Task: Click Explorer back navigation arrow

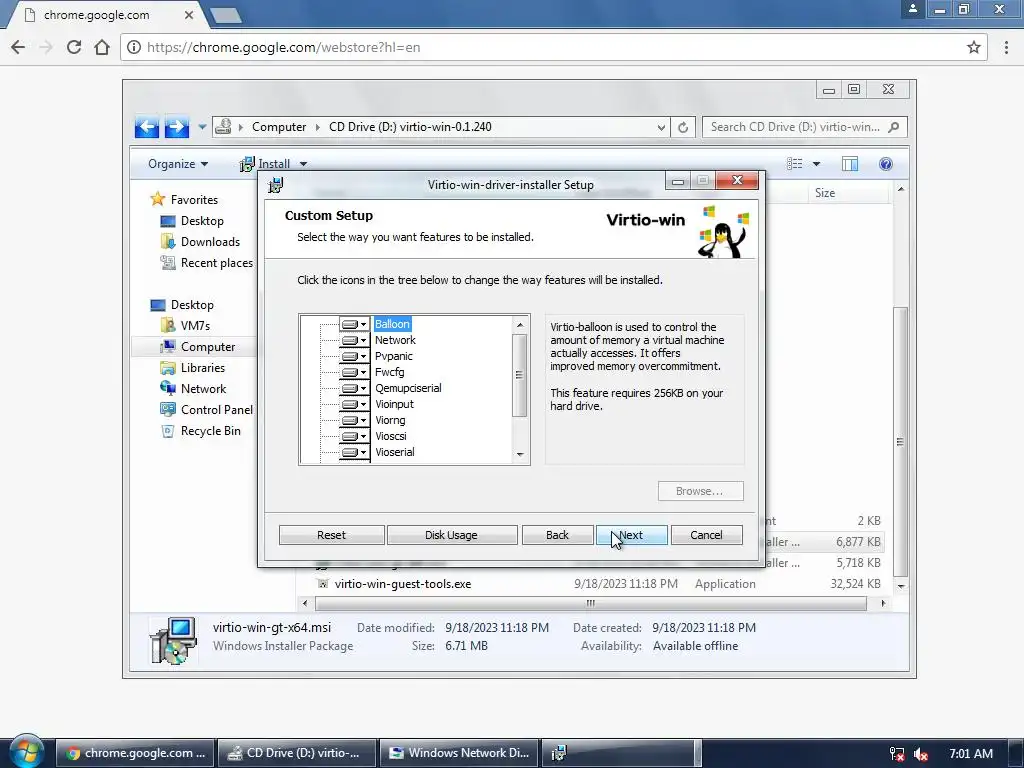Action: pyautogui.click(x=147, y=127)
